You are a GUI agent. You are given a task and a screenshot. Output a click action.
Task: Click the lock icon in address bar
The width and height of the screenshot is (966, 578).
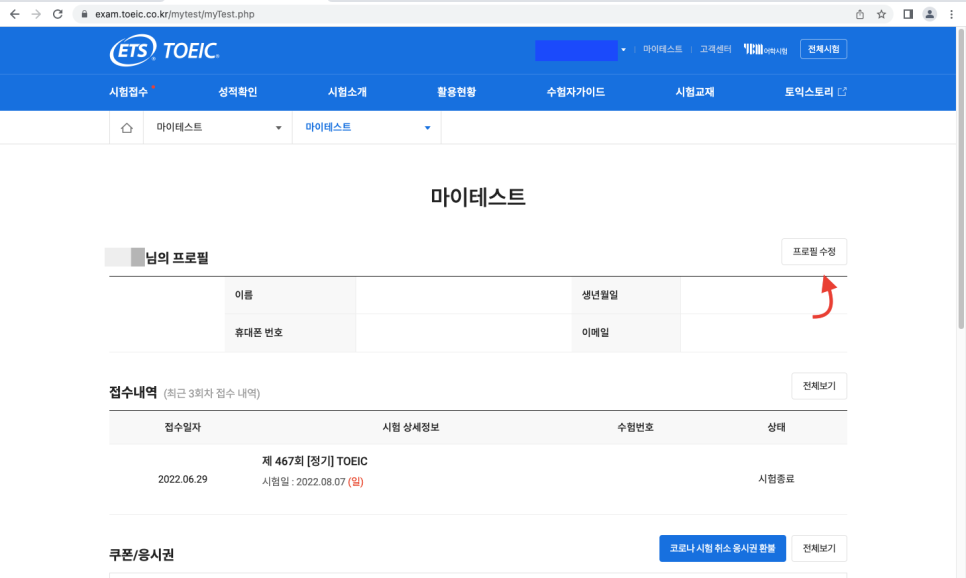click(x=84, y=14)
